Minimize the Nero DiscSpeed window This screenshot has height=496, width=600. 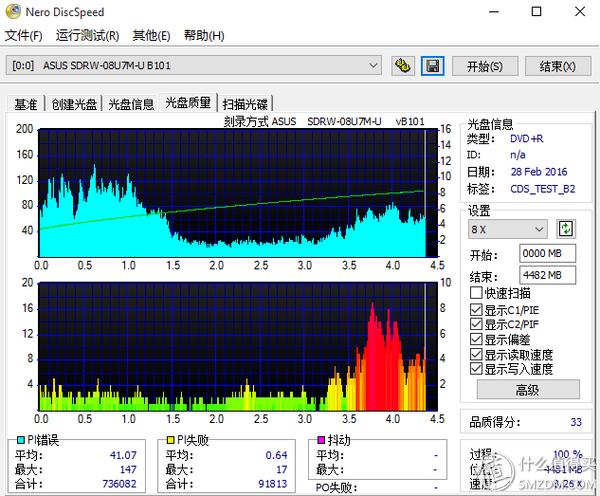click(x=494, y=11)
